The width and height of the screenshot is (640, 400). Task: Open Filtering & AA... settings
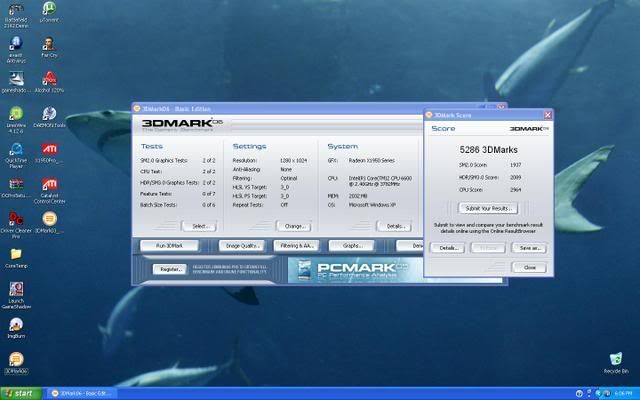296,246
